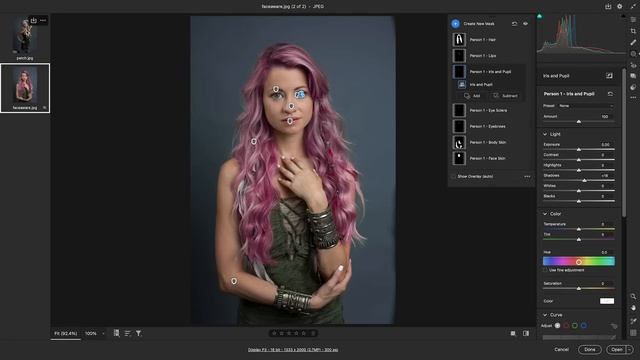Toggle the color sampler eyedropper tool
The image size is (640, 360).
coord(633,321)
